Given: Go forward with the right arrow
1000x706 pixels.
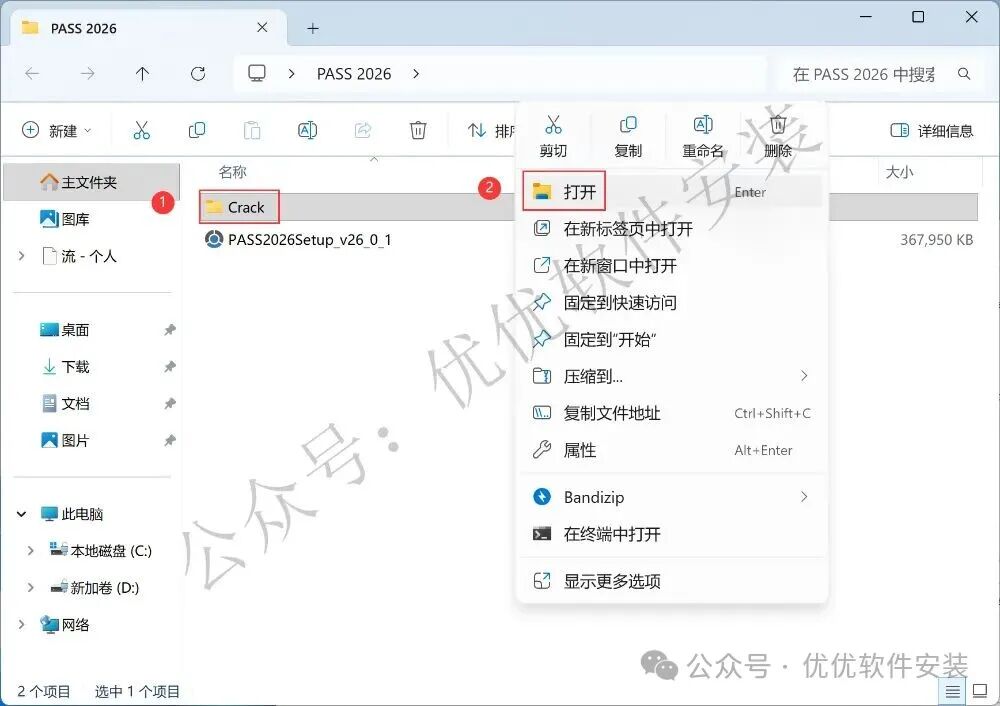Looking at the screenshot, I should pos(87,74).
